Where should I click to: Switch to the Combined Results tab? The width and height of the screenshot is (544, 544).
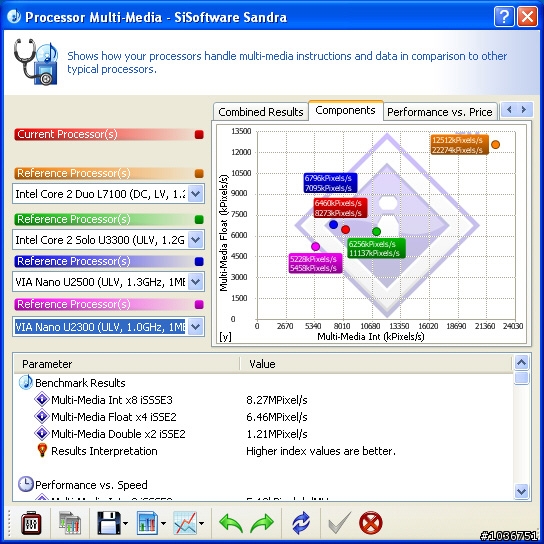(261, 112)
